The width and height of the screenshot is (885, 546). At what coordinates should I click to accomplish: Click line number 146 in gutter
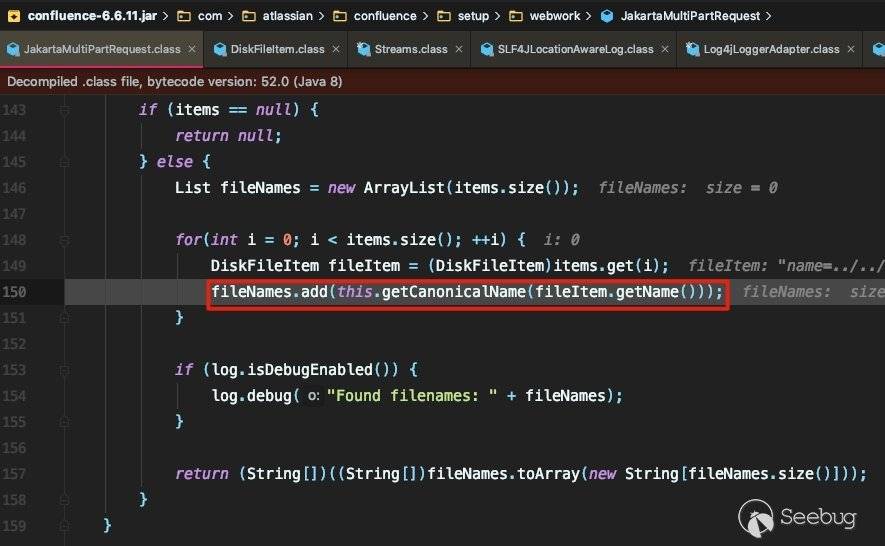coord(14,188)
